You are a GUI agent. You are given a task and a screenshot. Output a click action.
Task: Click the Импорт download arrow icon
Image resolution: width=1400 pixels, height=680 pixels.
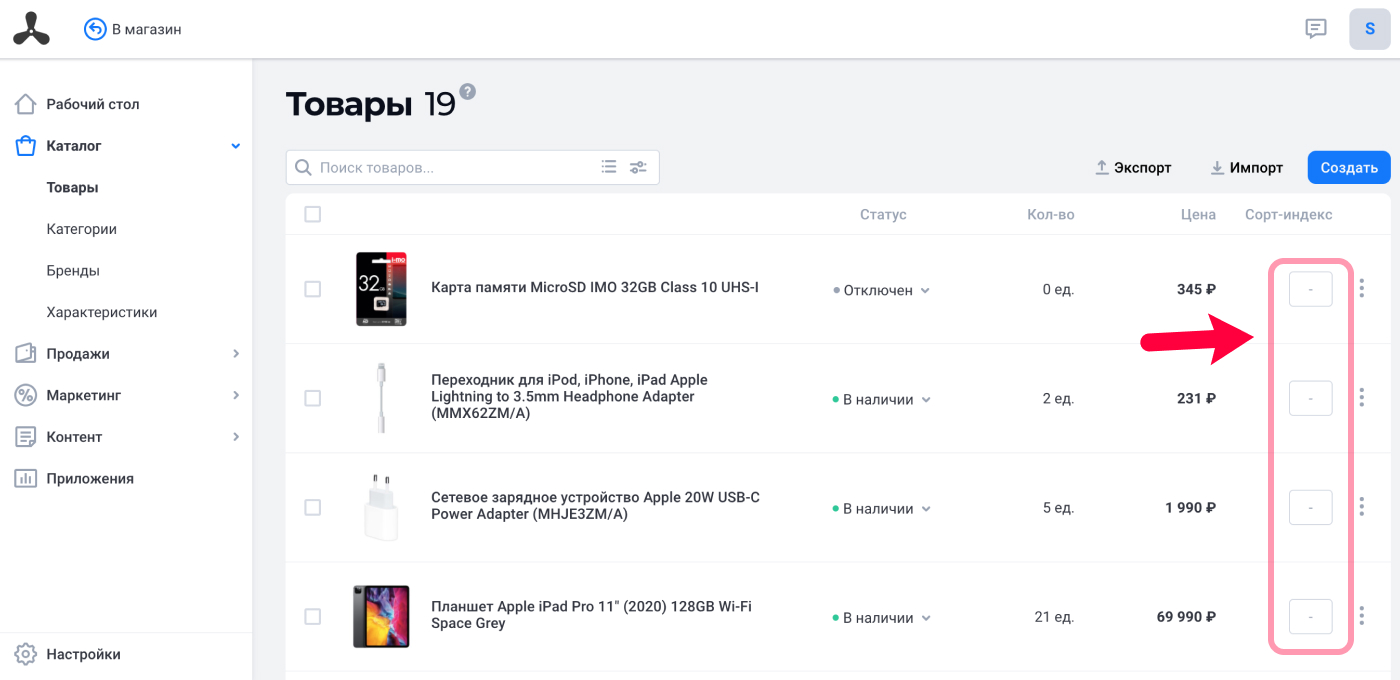(x=1217, y=168)
